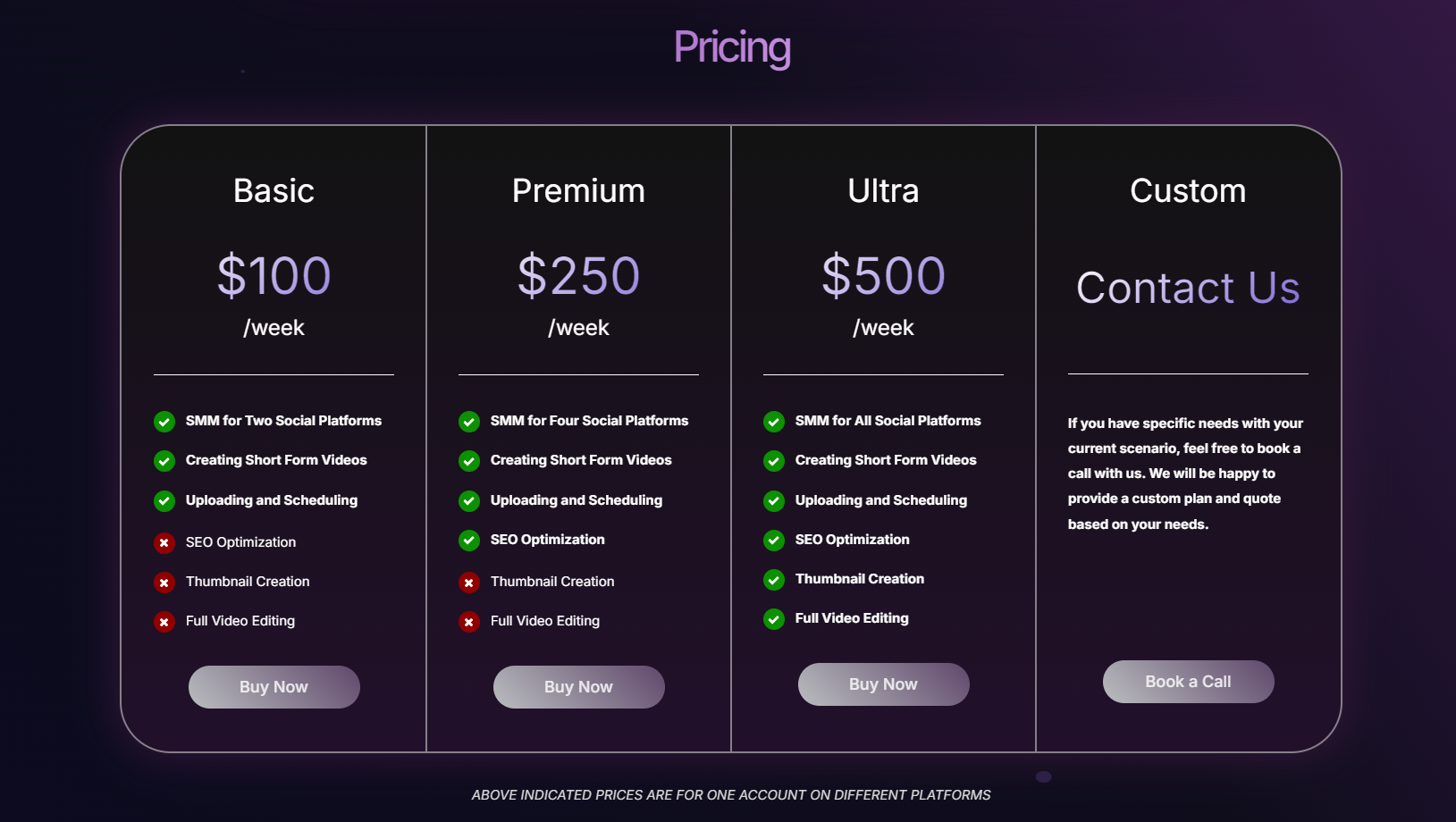Click green check beside SMM for All Social Platforms
The height and width of the screenshot is (822, 1456).
tap(774, 422)
